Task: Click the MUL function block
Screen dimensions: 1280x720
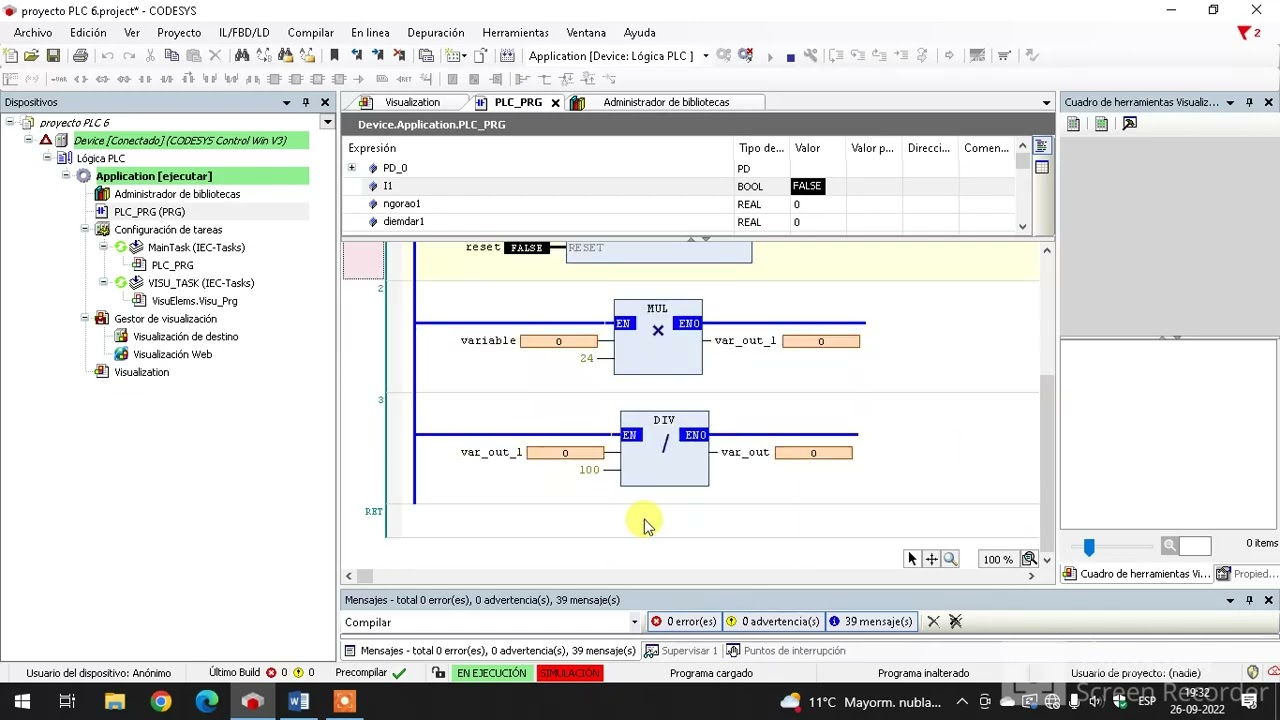Action: [x=658, y=337]
